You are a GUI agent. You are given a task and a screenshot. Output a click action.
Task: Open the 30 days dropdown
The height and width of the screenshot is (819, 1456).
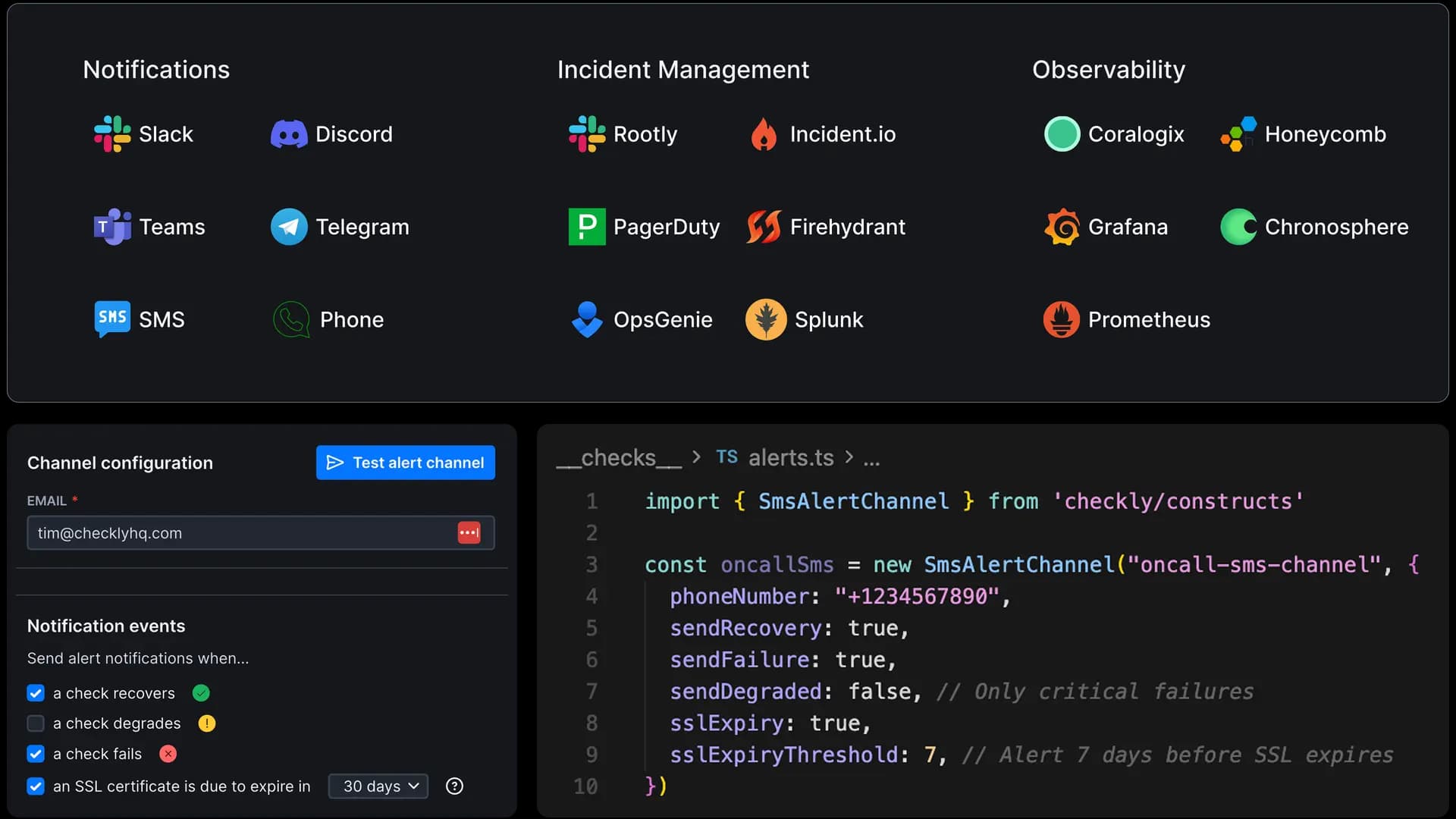tap(378, 786)
